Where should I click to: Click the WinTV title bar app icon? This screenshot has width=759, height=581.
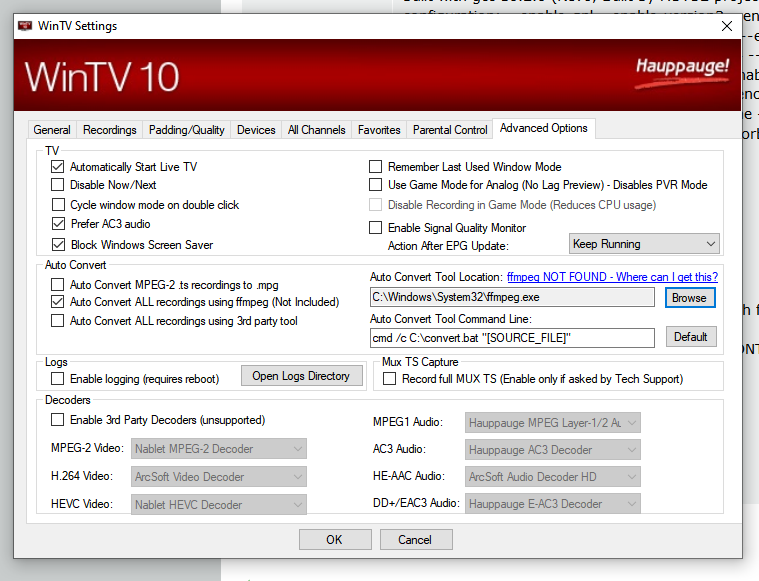tap(25, 26)
